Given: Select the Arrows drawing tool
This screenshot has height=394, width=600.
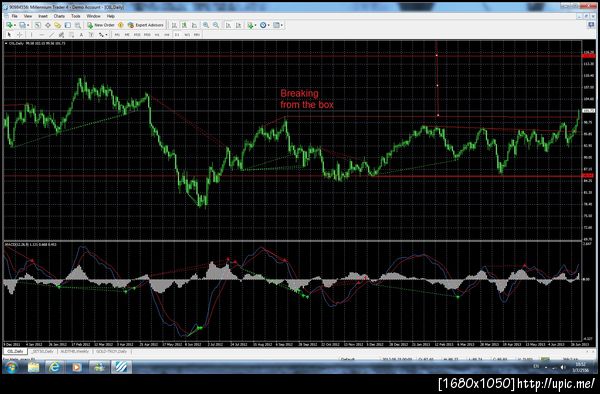Looking at the screenshot, I should coord(101,35).
